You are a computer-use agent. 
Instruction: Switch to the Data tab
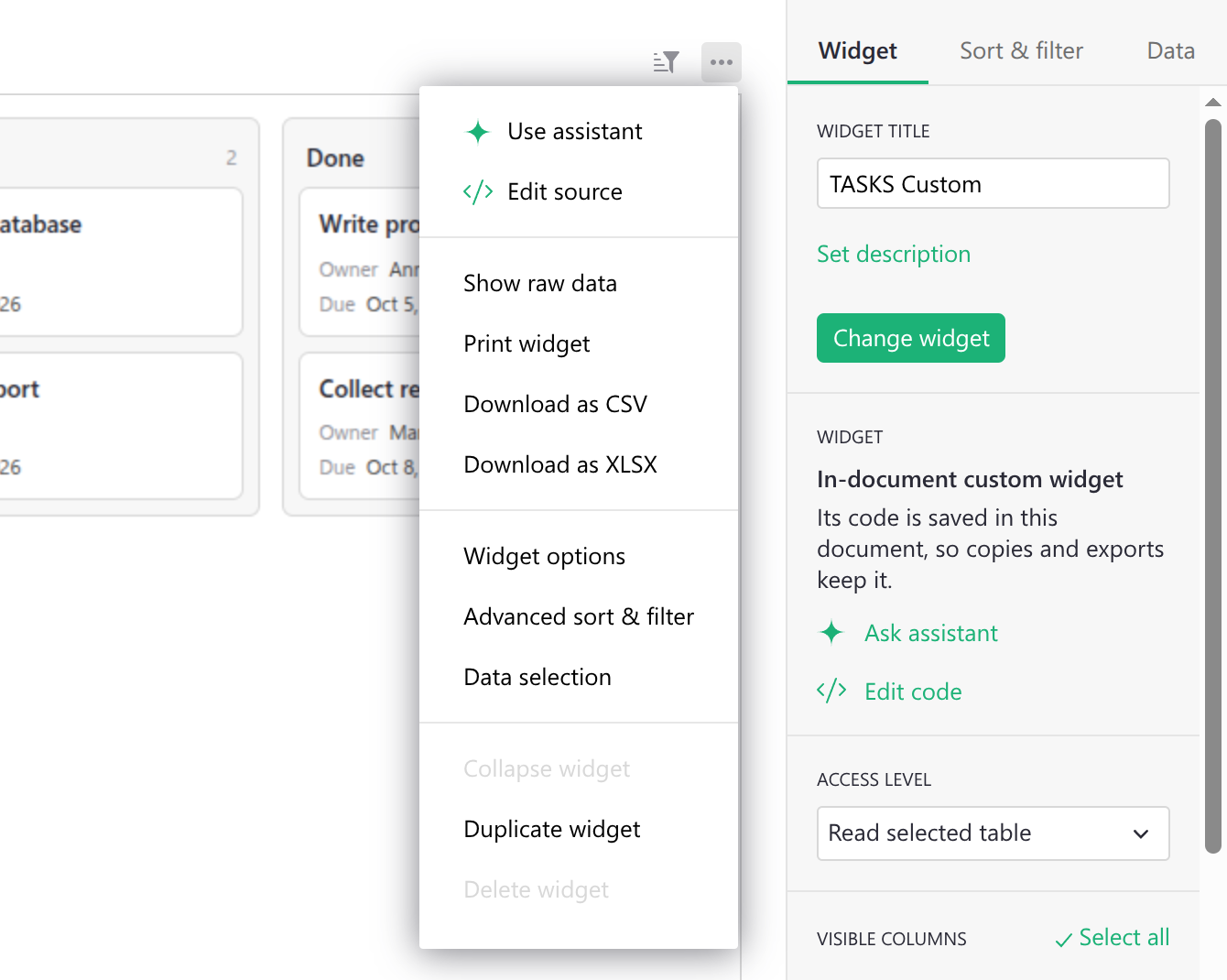(x=1171, y=51)
